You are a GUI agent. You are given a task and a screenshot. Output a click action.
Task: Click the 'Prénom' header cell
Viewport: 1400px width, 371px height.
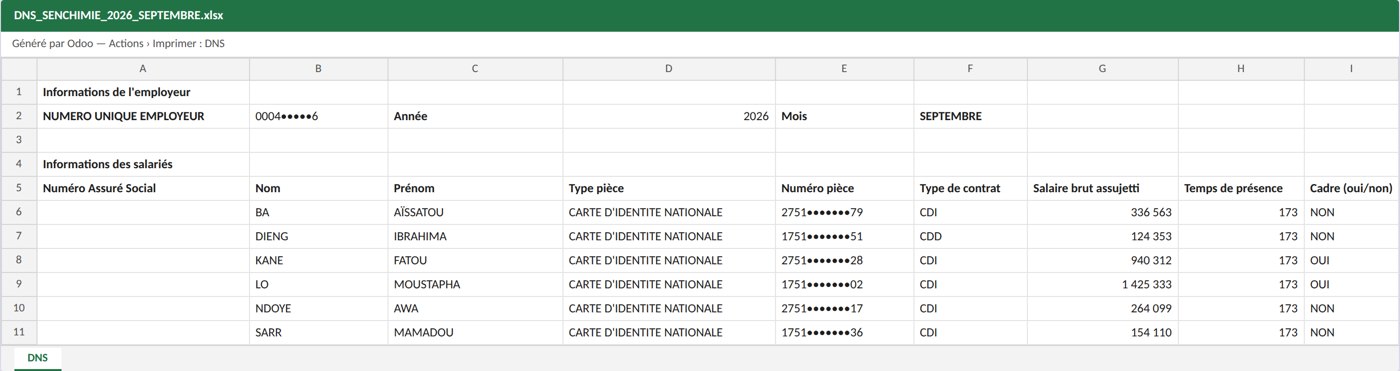tap(475, 188)
